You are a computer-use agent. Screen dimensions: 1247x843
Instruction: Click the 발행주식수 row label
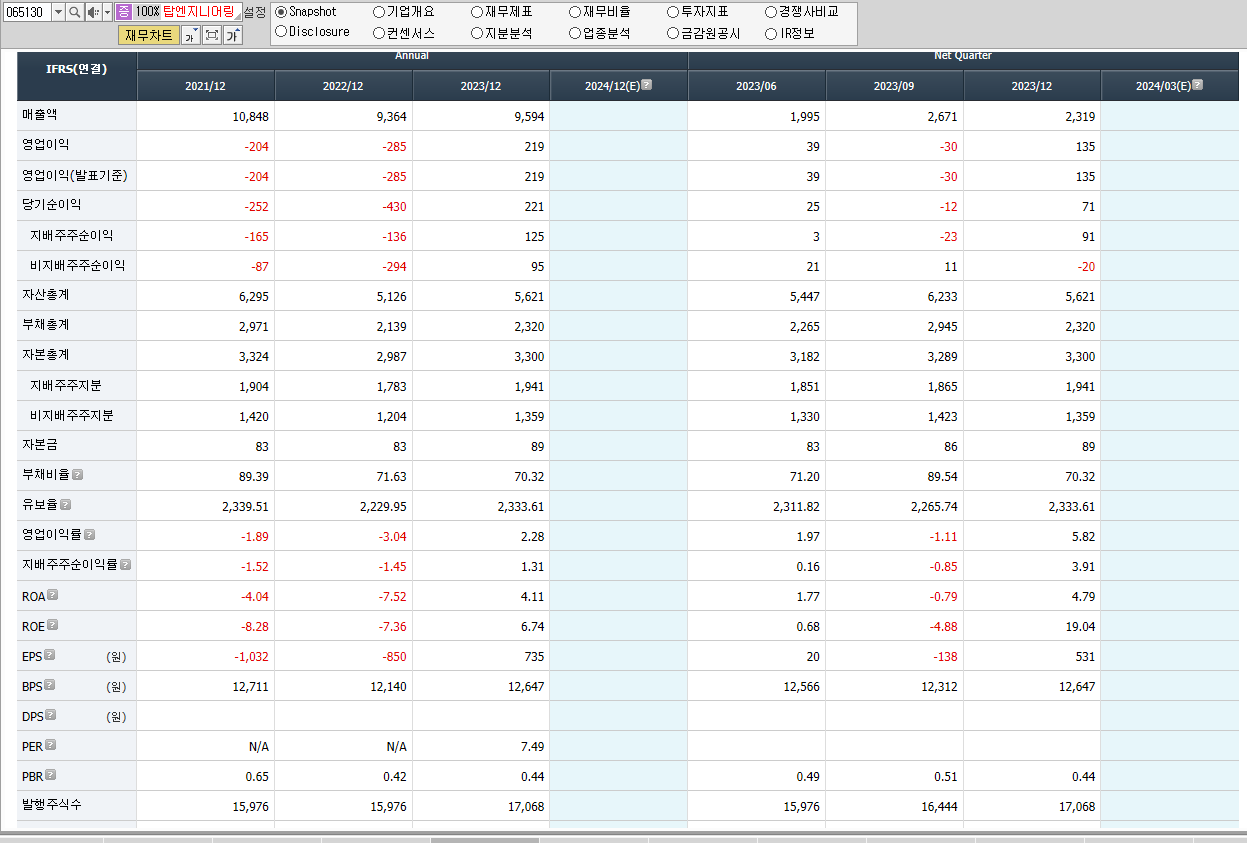pyautogui.click(x=52, y=803)
